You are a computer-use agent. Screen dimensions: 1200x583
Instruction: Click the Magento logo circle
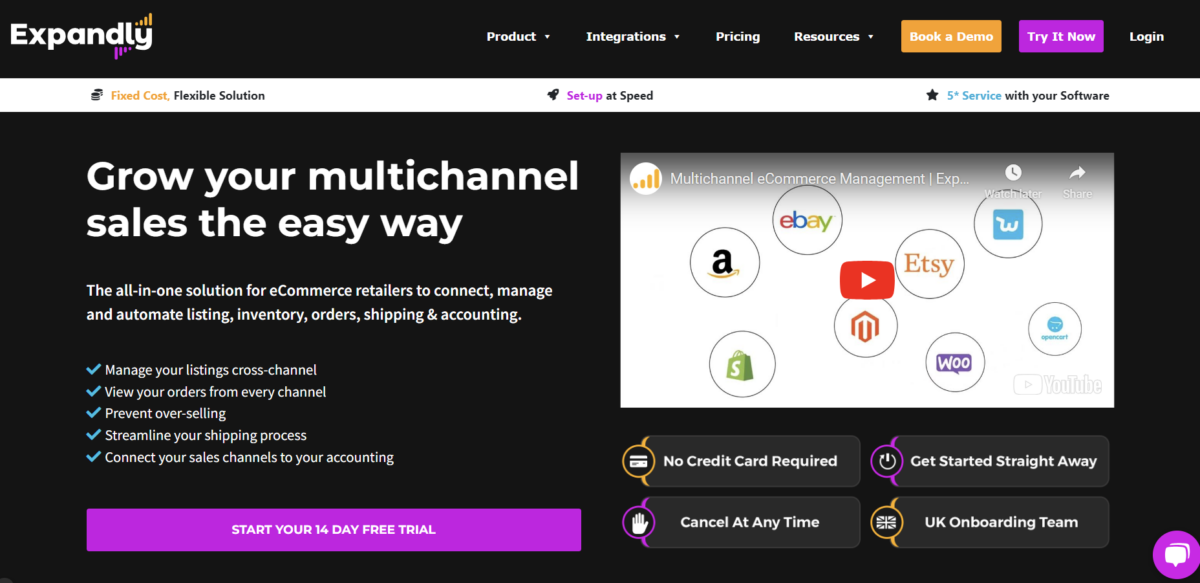[x=866, y=326]
